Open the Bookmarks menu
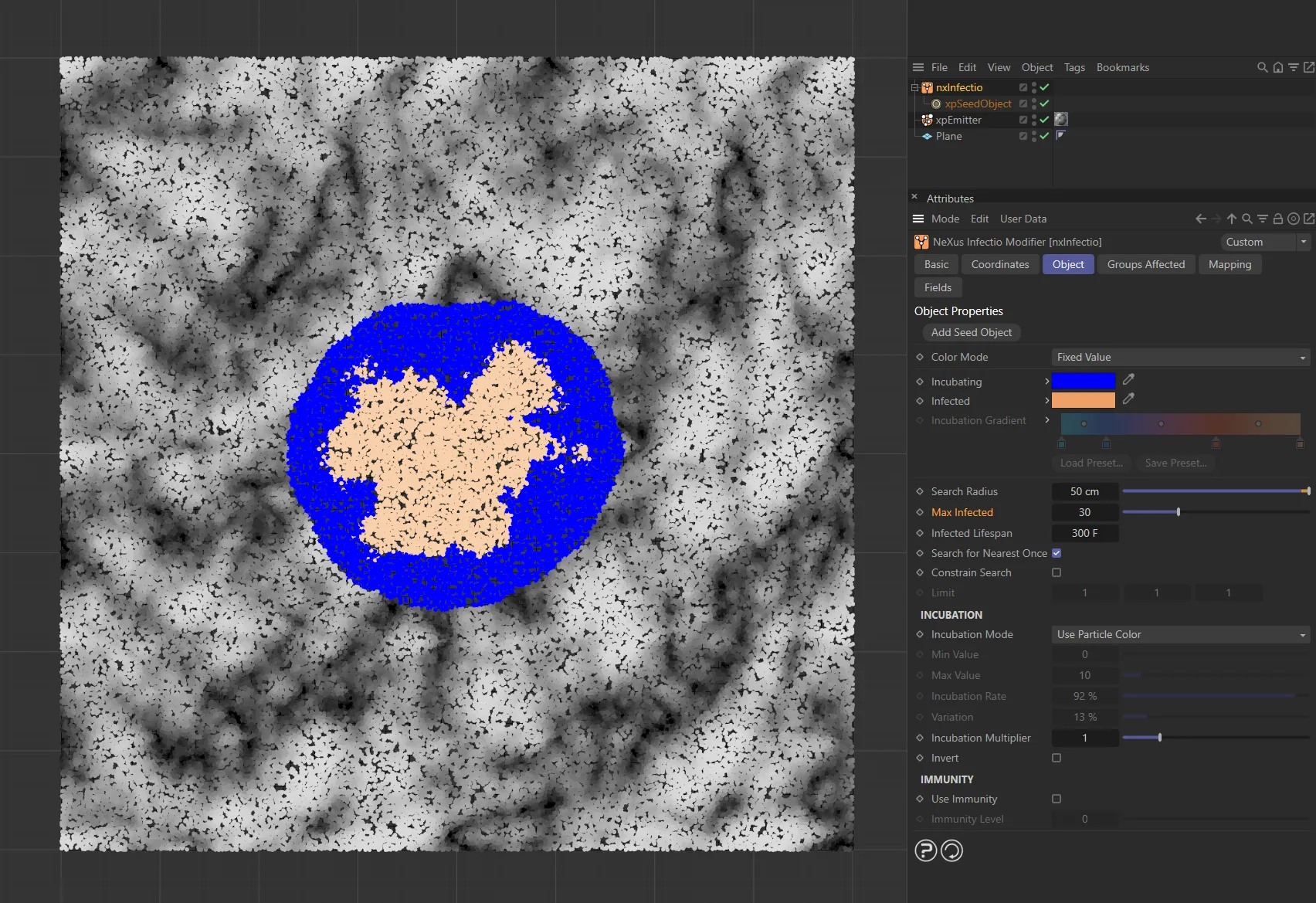This screenshot has height=903, width=1316. point(1123,67)
